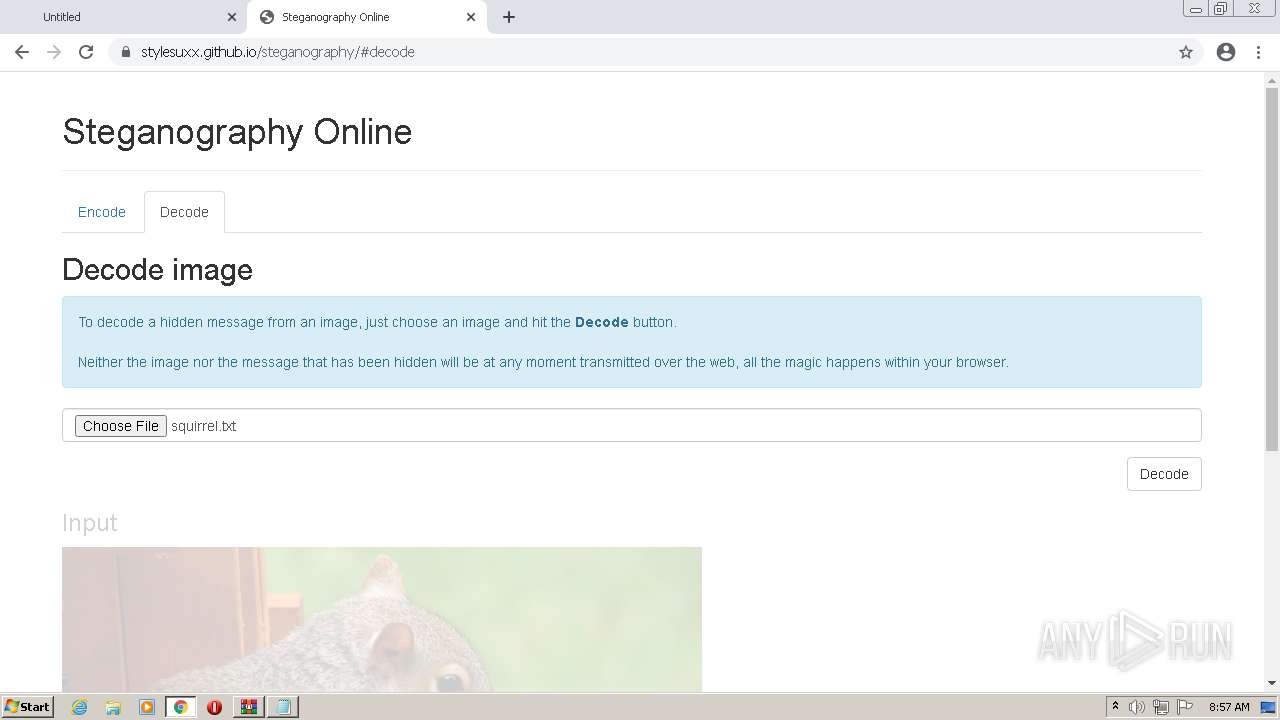This screenshot has width=1280, height=720.
Task: Select Chrome in the taskbar
Action: (181, 707)
